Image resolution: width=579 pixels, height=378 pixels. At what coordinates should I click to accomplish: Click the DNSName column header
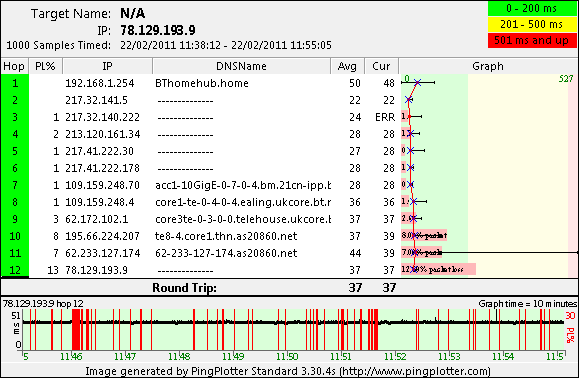point(241,66)
